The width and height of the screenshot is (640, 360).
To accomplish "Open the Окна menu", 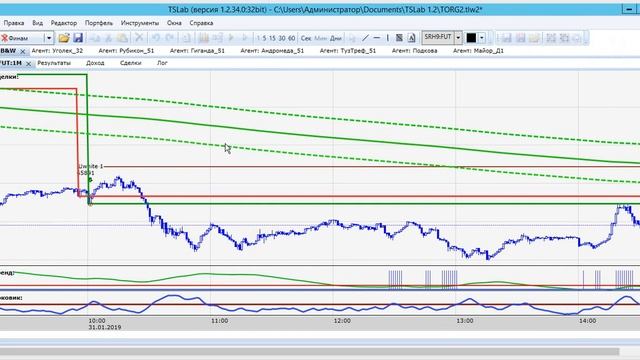I will coord(174,23).
